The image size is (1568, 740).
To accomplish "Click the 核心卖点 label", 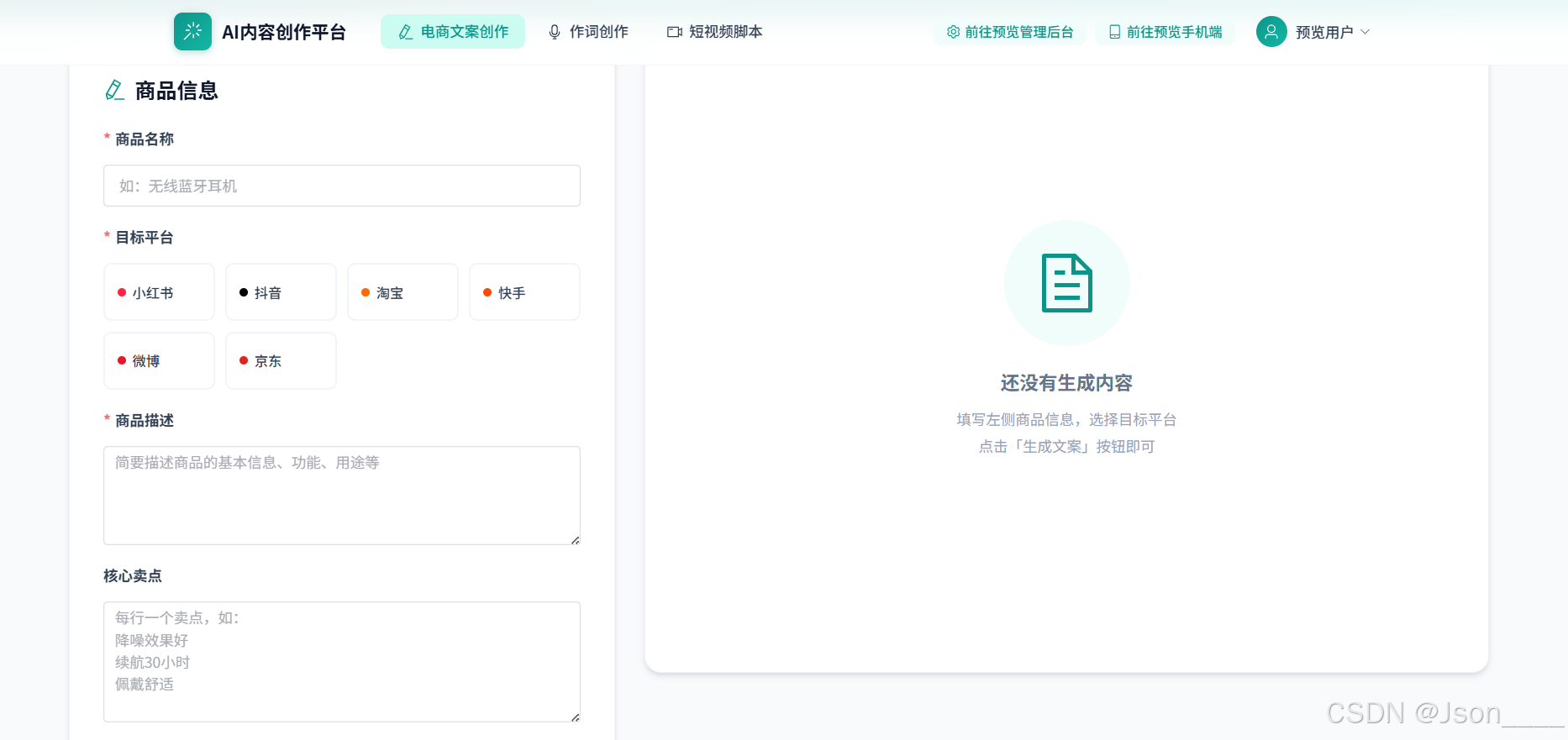I will coord(133,576).
